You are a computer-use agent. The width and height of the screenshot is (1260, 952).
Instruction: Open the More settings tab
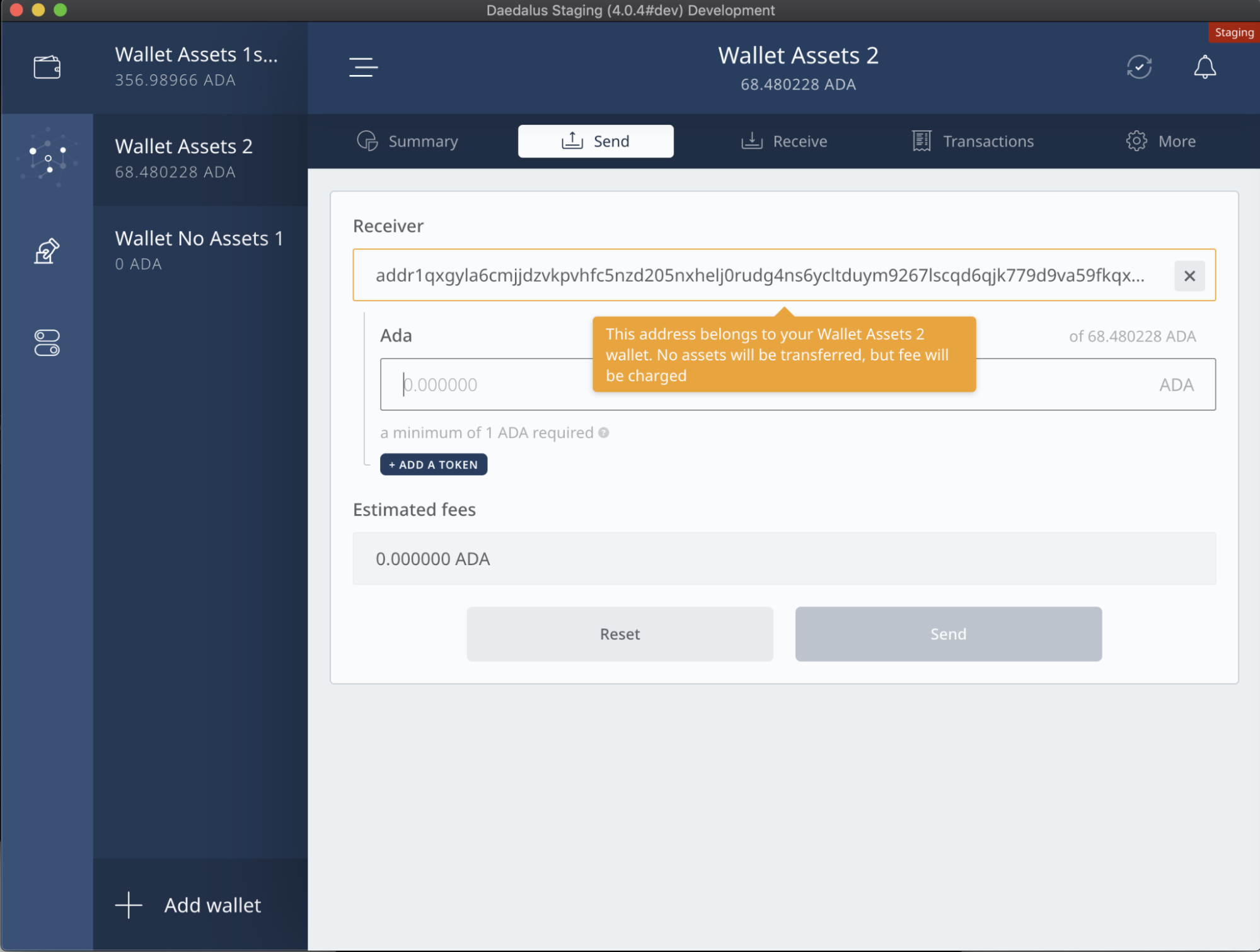pos(1160,141)
